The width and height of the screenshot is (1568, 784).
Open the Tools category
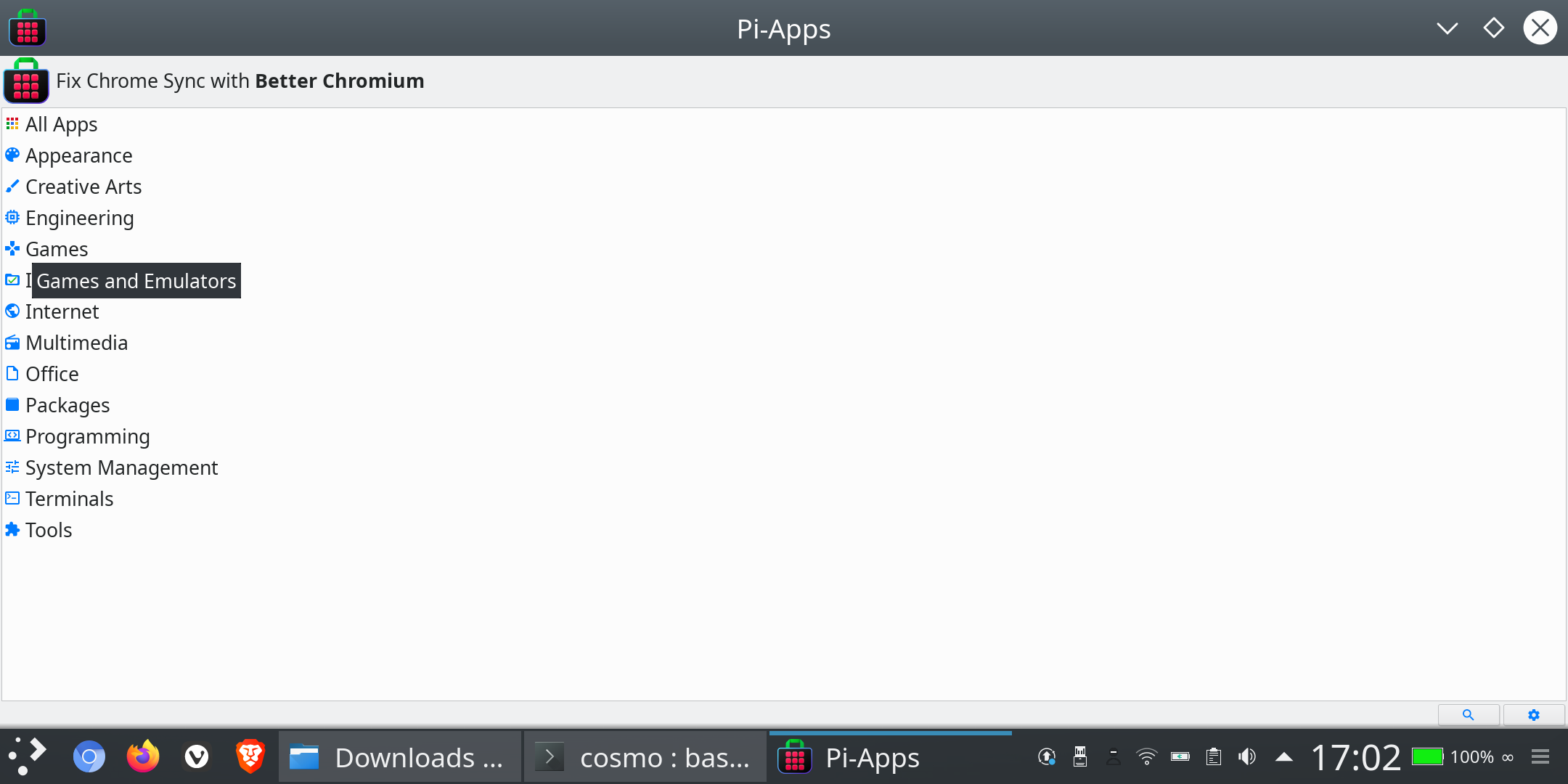(x=49, y=530)
